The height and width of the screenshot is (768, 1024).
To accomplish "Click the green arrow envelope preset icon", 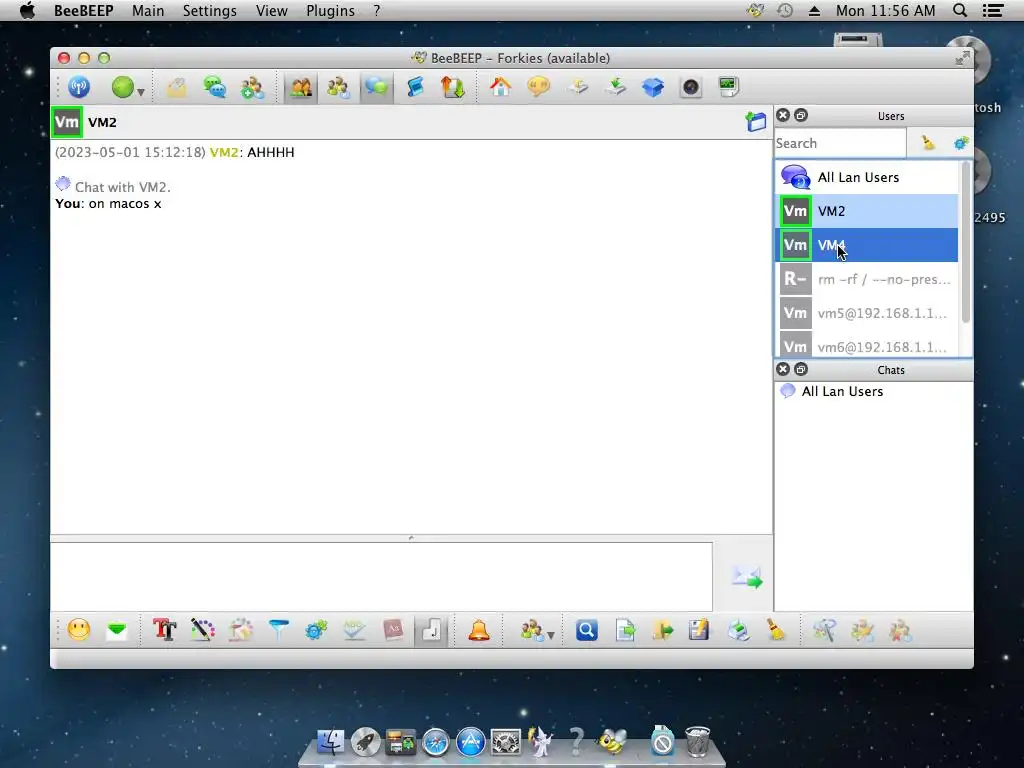I will click(117, 630).
